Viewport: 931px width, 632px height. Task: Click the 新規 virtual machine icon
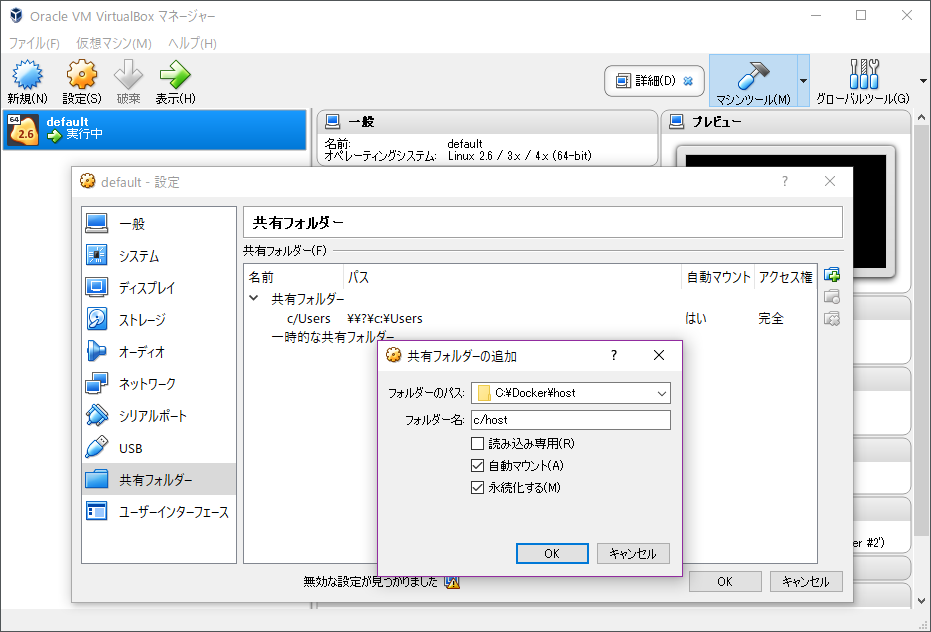pos(28,75)
